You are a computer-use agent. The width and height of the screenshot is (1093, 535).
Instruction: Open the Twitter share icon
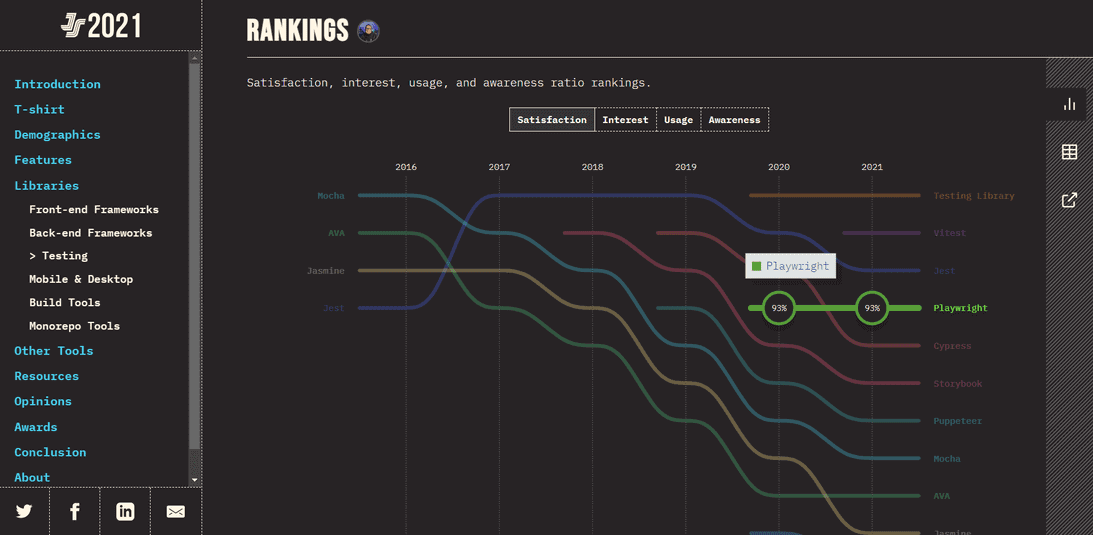[x=24, y=512]
